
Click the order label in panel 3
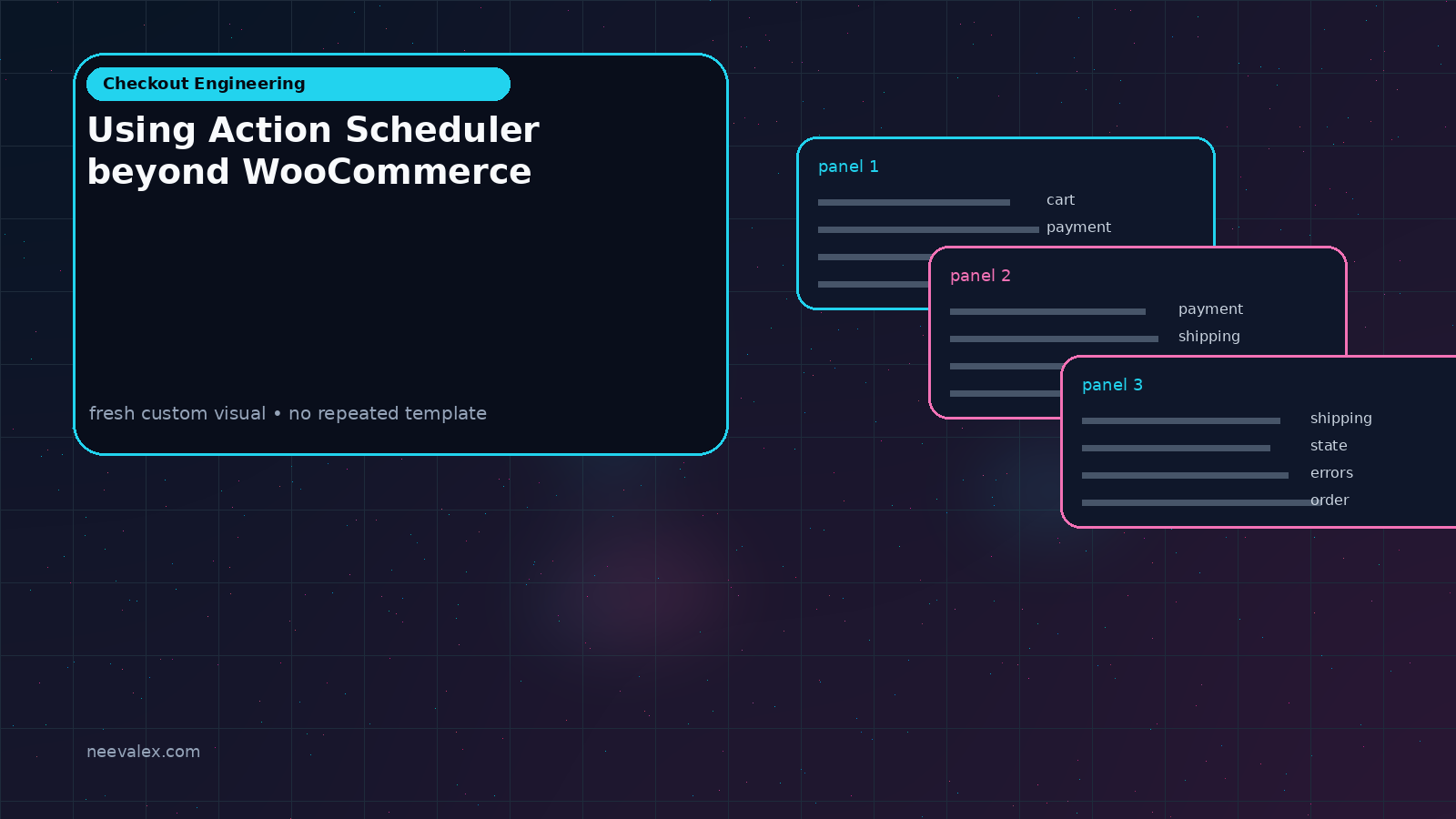[x=1330, y=500]
